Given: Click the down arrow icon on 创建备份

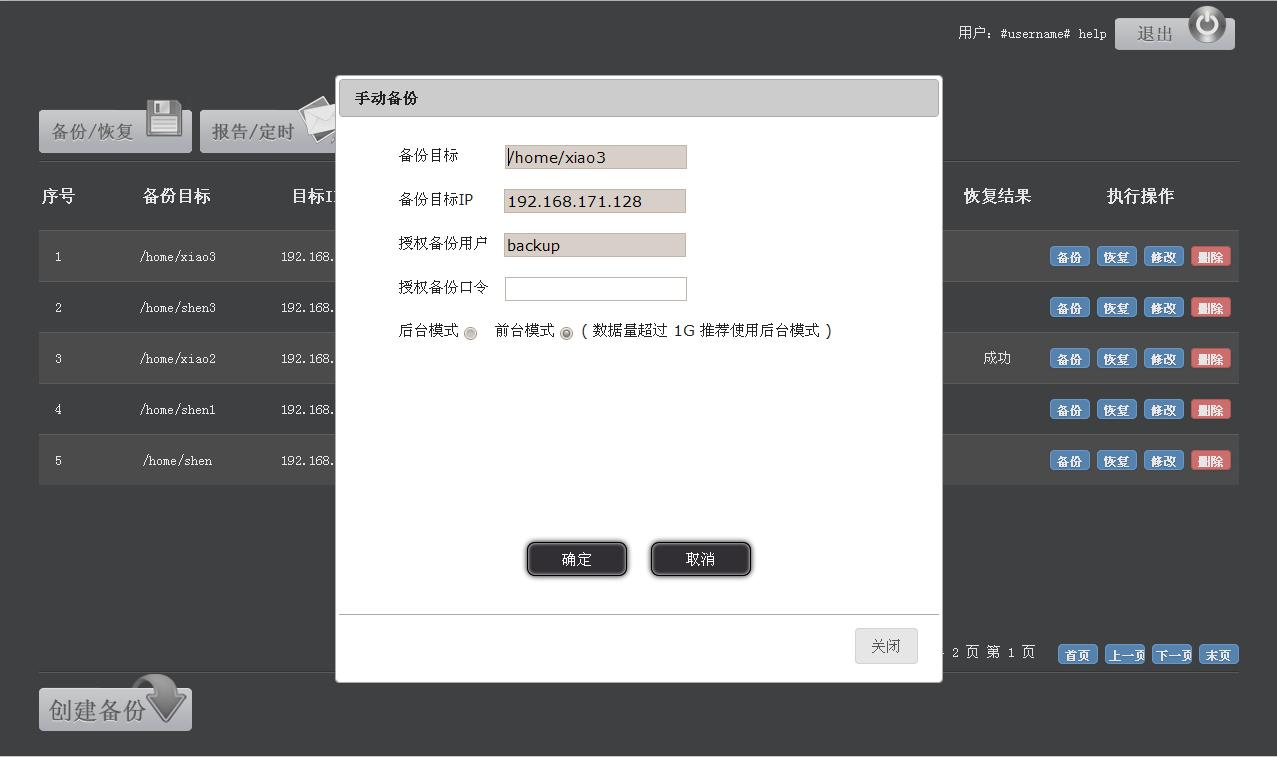Looking at the screenshot, I should (160, 698).
